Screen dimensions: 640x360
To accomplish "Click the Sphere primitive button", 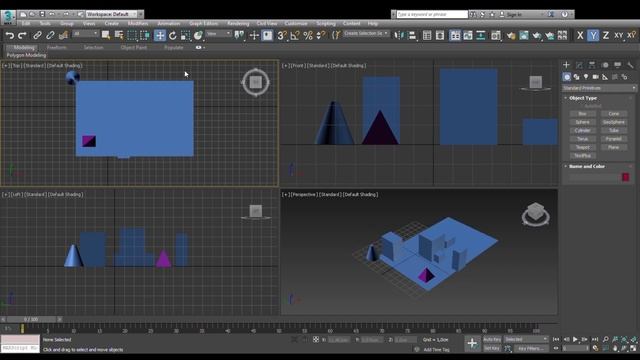I will 582,122.
